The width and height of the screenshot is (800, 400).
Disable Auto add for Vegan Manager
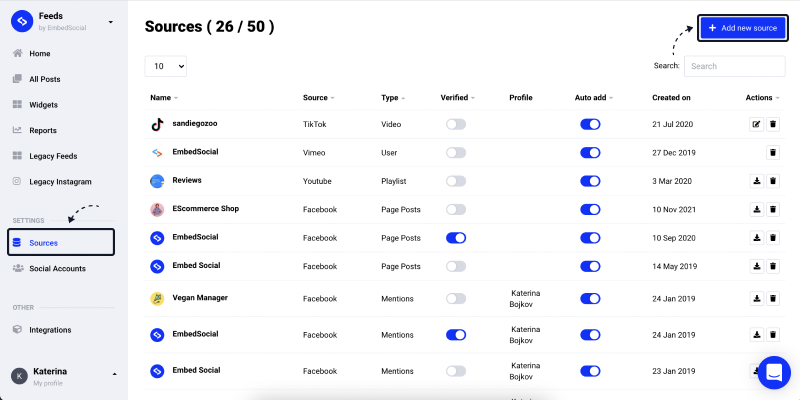(x=590, y=298)
